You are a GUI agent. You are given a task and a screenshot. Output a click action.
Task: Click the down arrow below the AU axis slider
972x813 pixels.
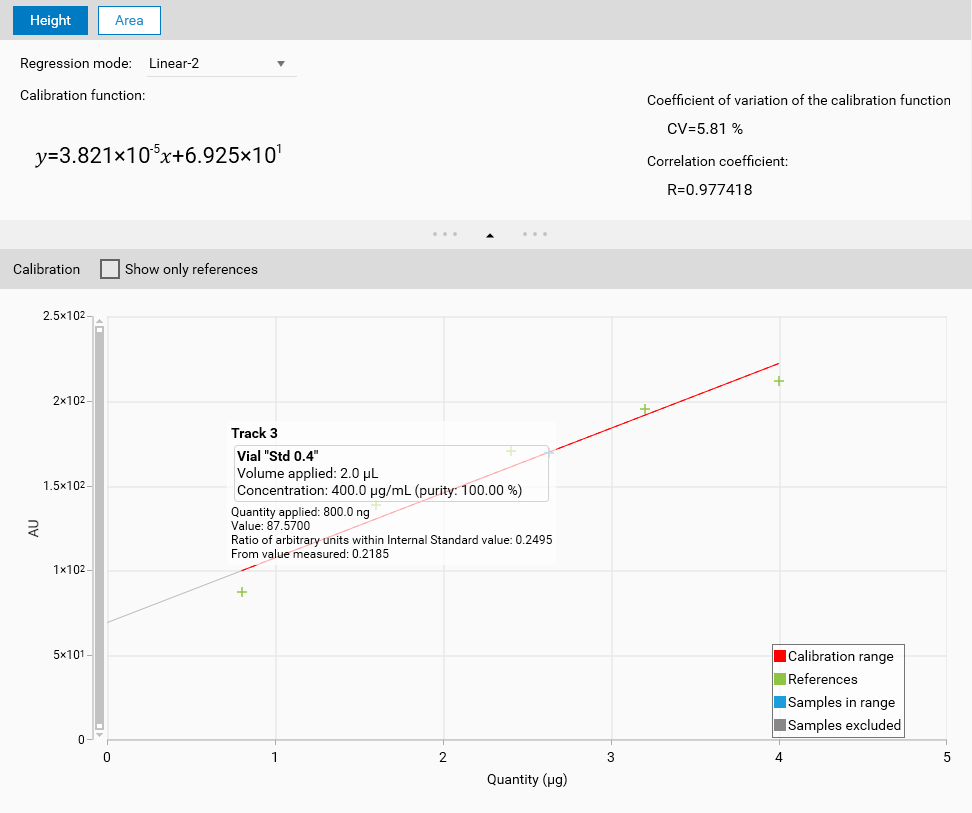(x=99, y=735)
